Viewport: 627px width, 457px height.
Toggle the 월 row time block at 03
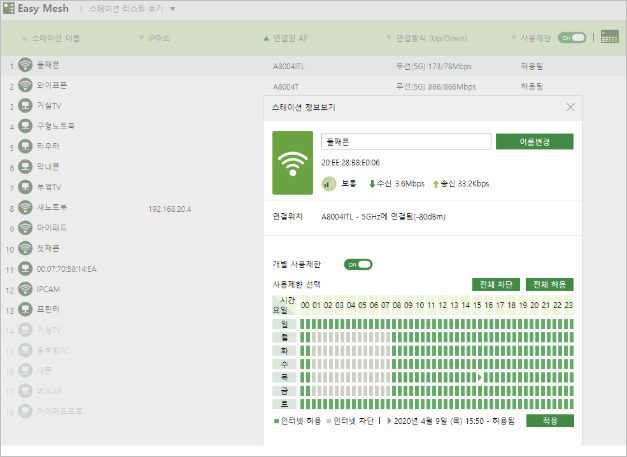(340, 337)
